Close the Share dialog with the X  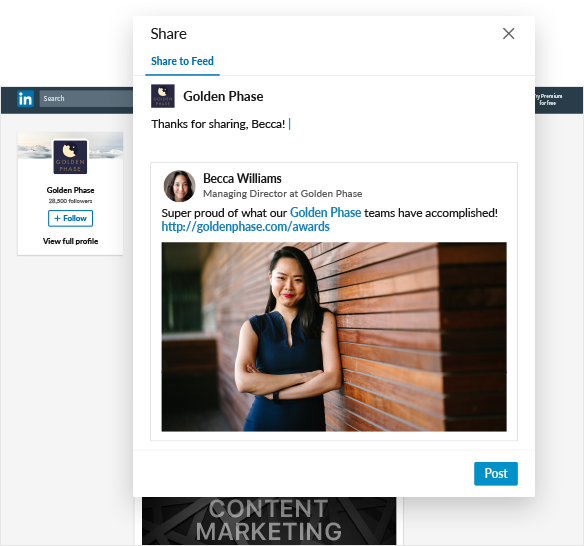click(508, 34)
